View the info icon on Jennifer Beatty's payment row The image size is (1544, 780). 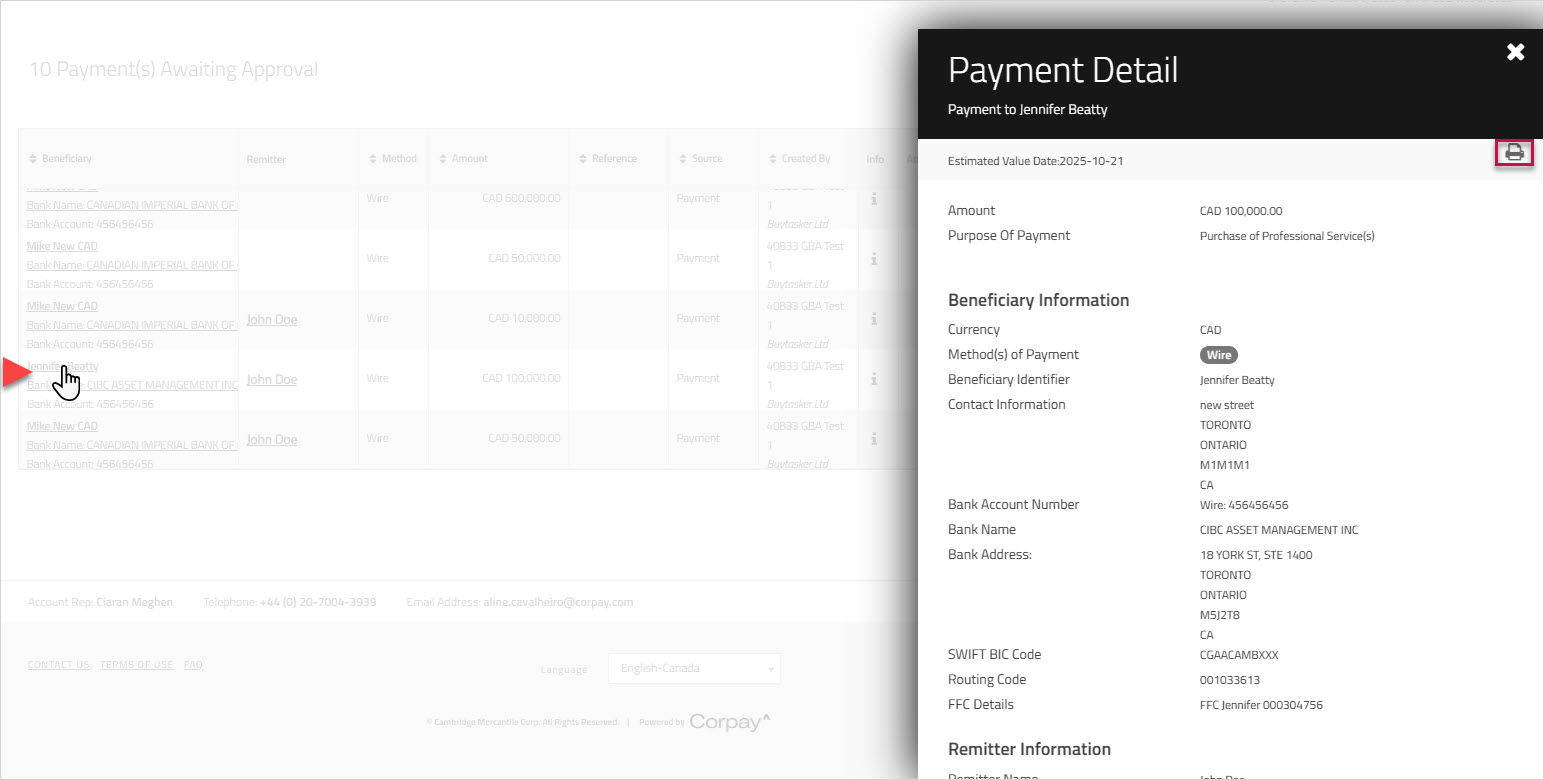pos(875,380)
